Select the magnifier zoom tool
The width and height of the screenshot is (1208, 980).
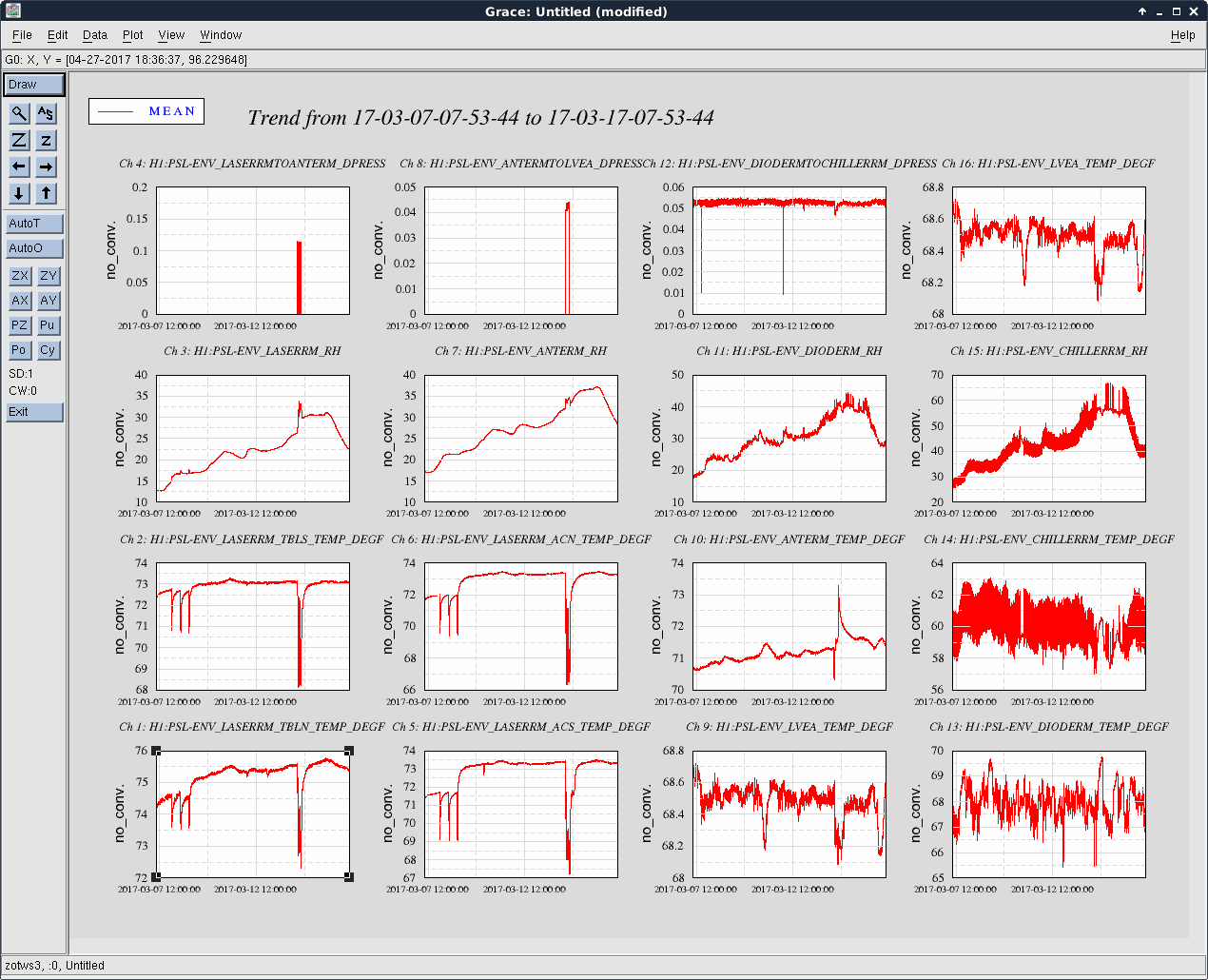19,113
